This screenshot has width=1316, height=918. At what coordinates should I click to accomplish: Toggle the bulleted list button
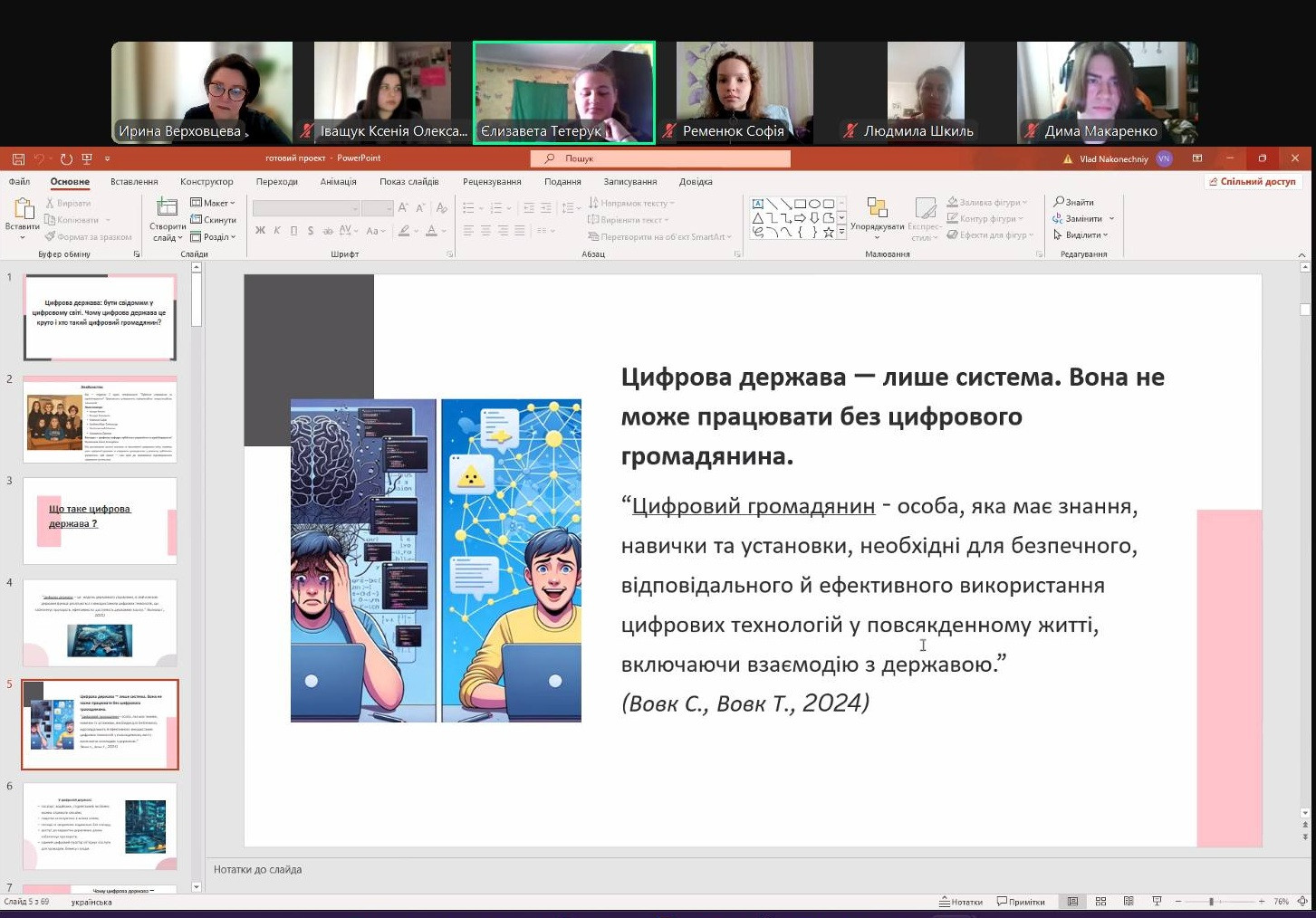click(x=468, y=208)
